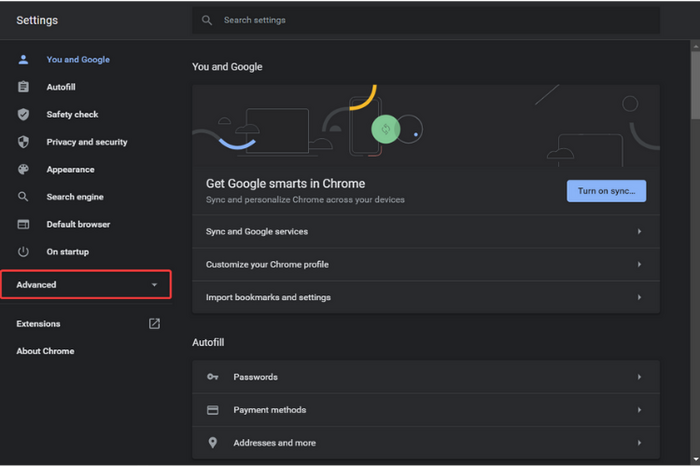Click the Turn on sync button
The image size is (700, 466).
click(606, 191)
